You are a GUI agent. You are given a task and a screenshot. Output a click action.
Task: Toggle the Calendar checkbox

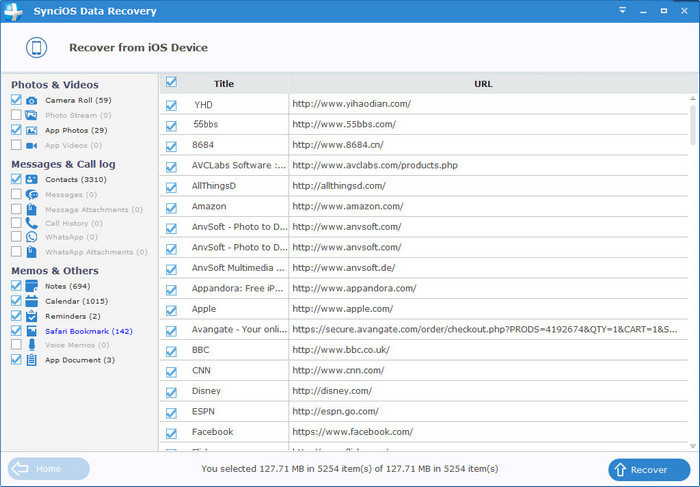pyautogui.click(x=16, y=301)
